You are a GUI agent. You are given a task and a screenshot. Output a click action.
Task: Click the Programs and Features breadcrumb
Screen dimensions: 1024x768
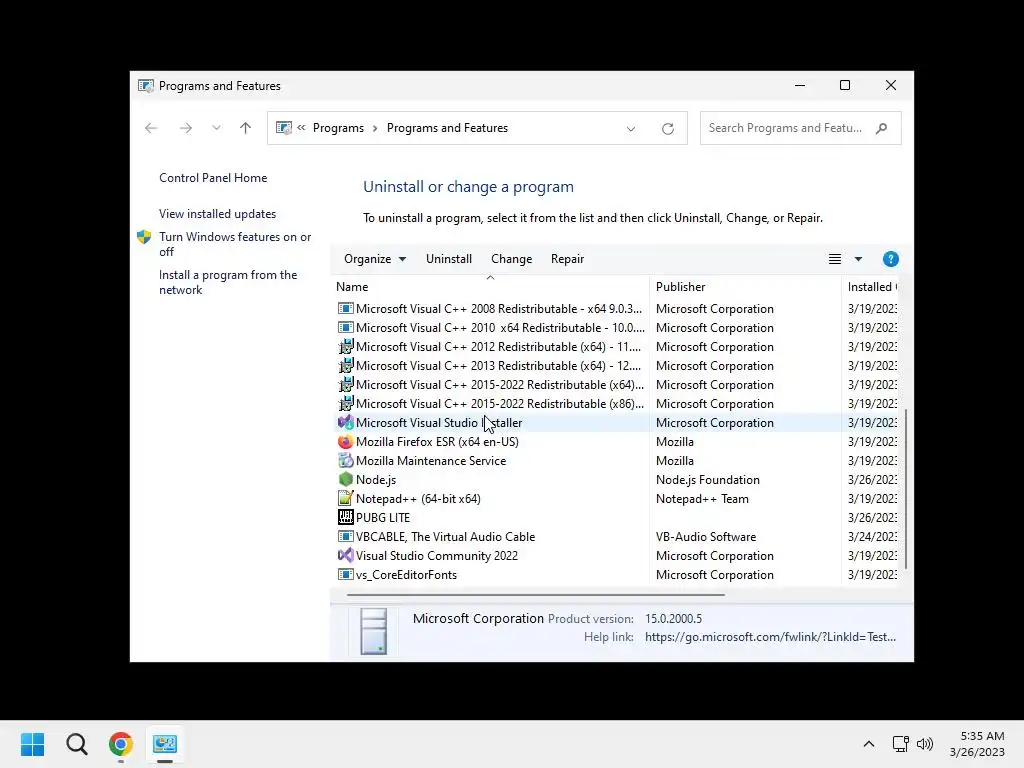447,128
